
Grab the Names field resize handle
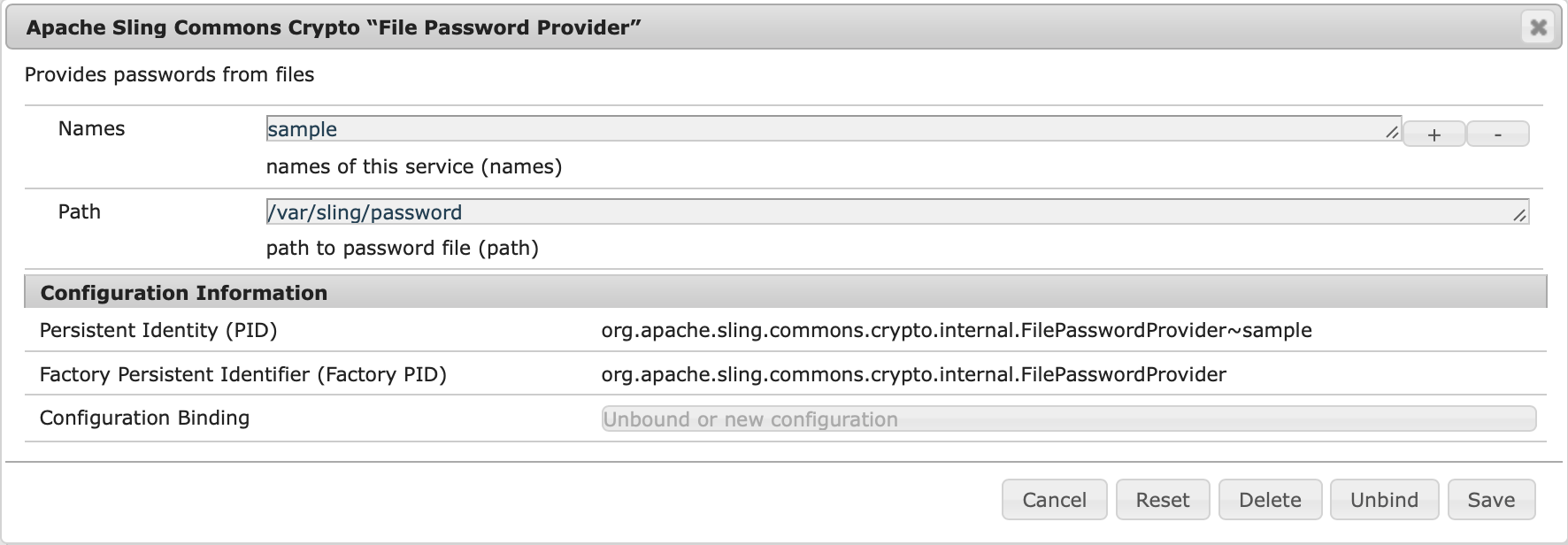[1392, 133]
